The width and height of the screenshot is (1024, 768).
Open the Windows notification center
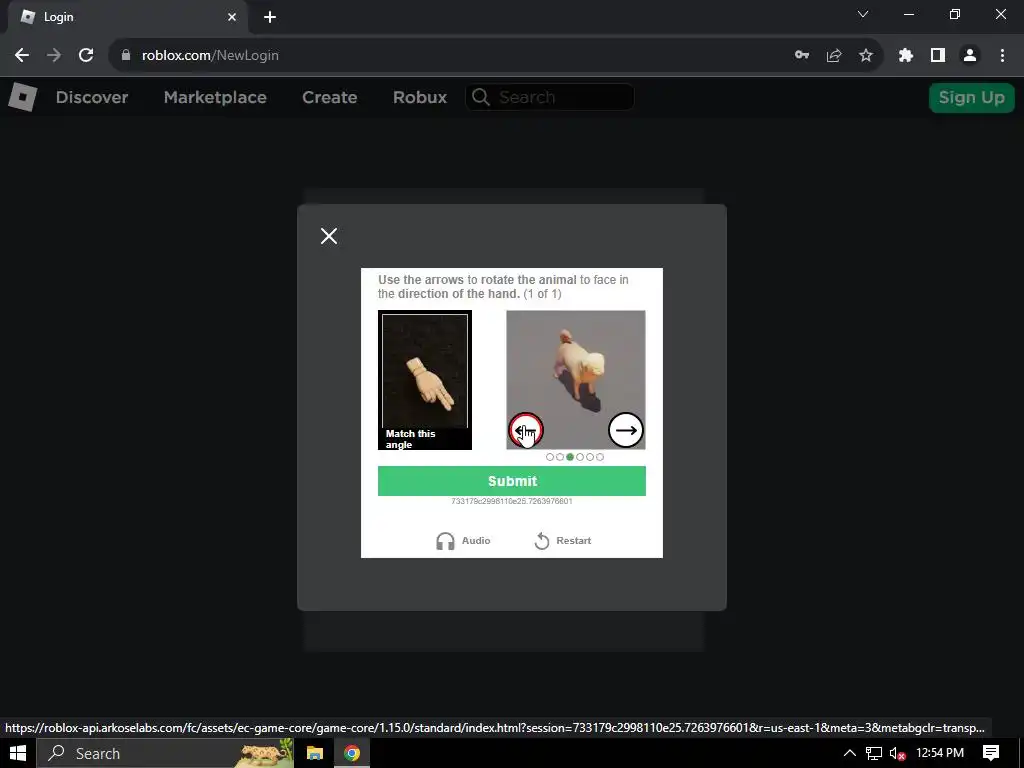point(991,753)
